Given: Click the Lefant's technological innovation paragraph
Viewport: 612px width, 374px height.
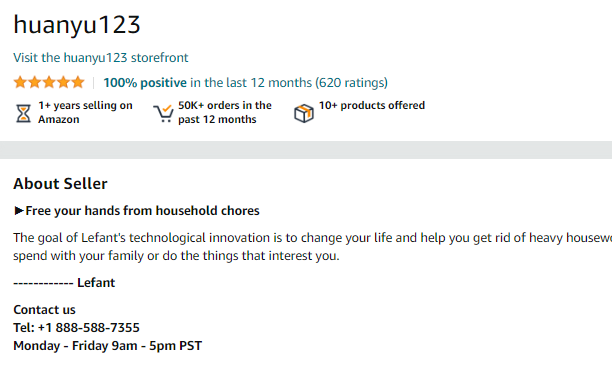Looking at the screenshot, I should (313, 247).
